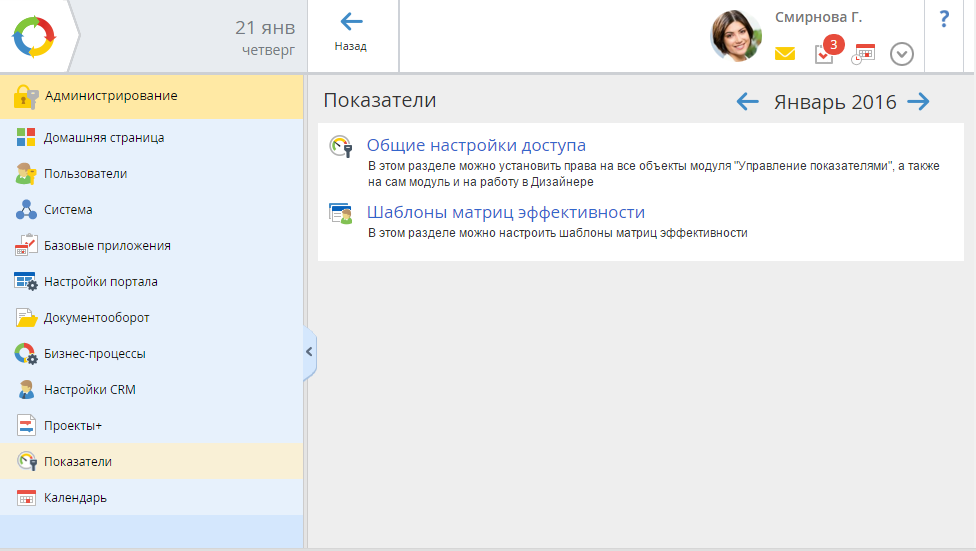
Task: Open the Общие настройки доступа link
Action: click(476, 146)
